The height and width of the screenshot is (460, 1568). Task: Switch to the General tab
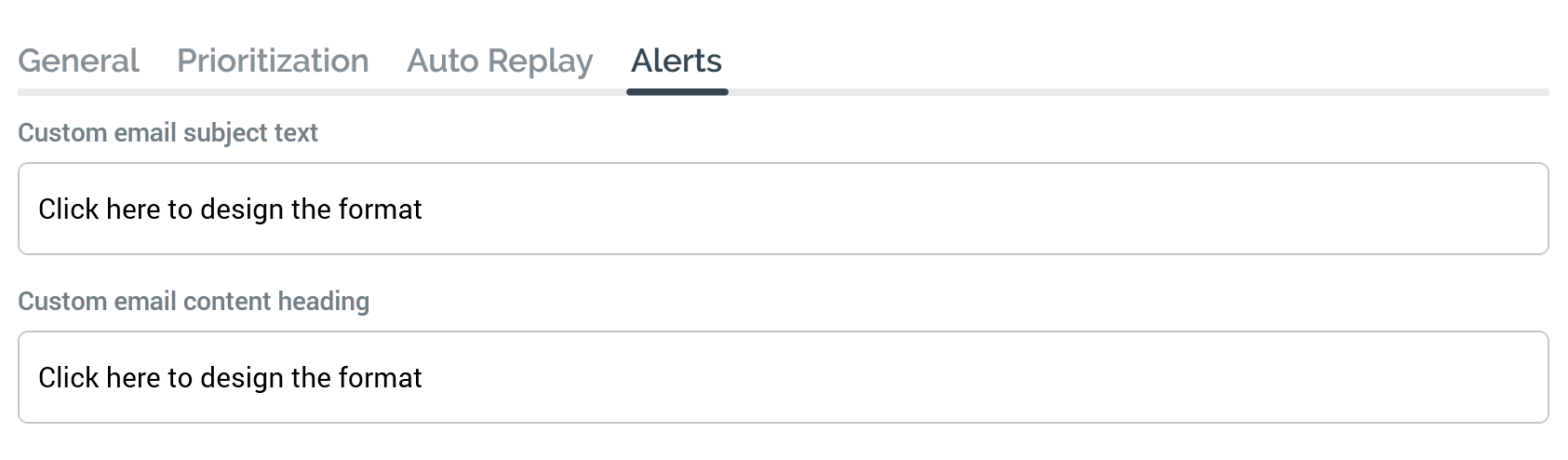pyautogui.click(x=78, y=61)
